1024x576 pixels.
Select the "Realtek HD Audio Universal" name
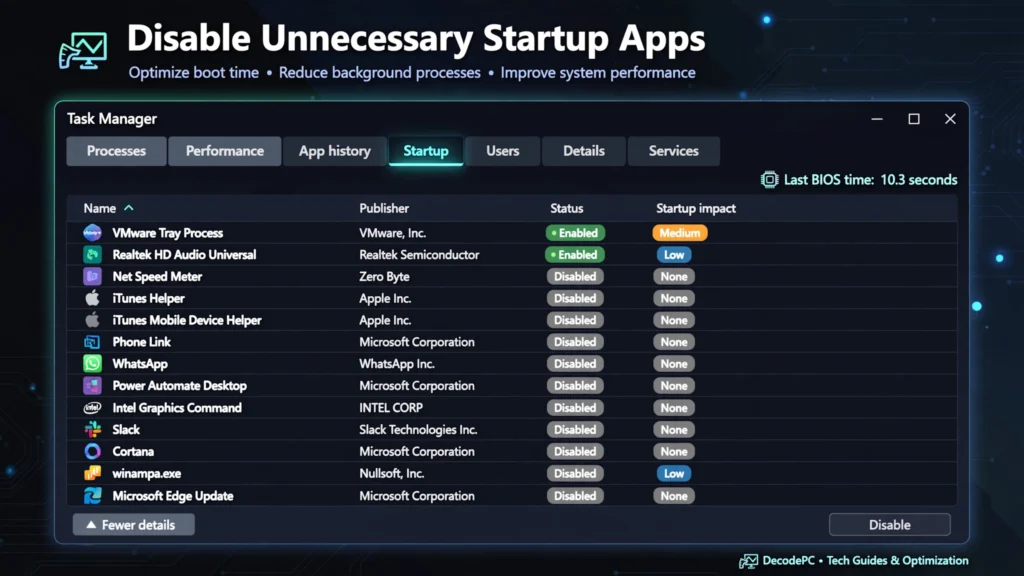[184, 255]
